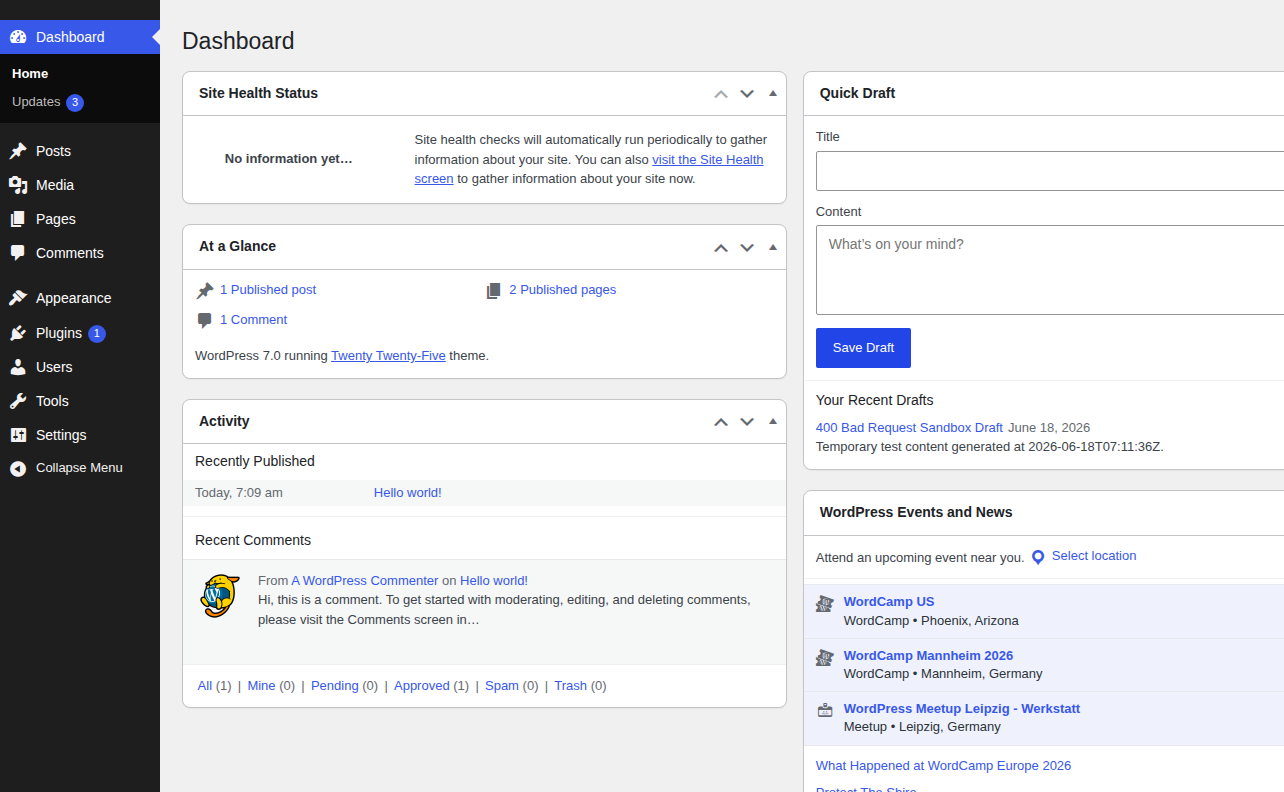
Task: Click the Posts pushpin icon
Action: click(x=18, y=151)
